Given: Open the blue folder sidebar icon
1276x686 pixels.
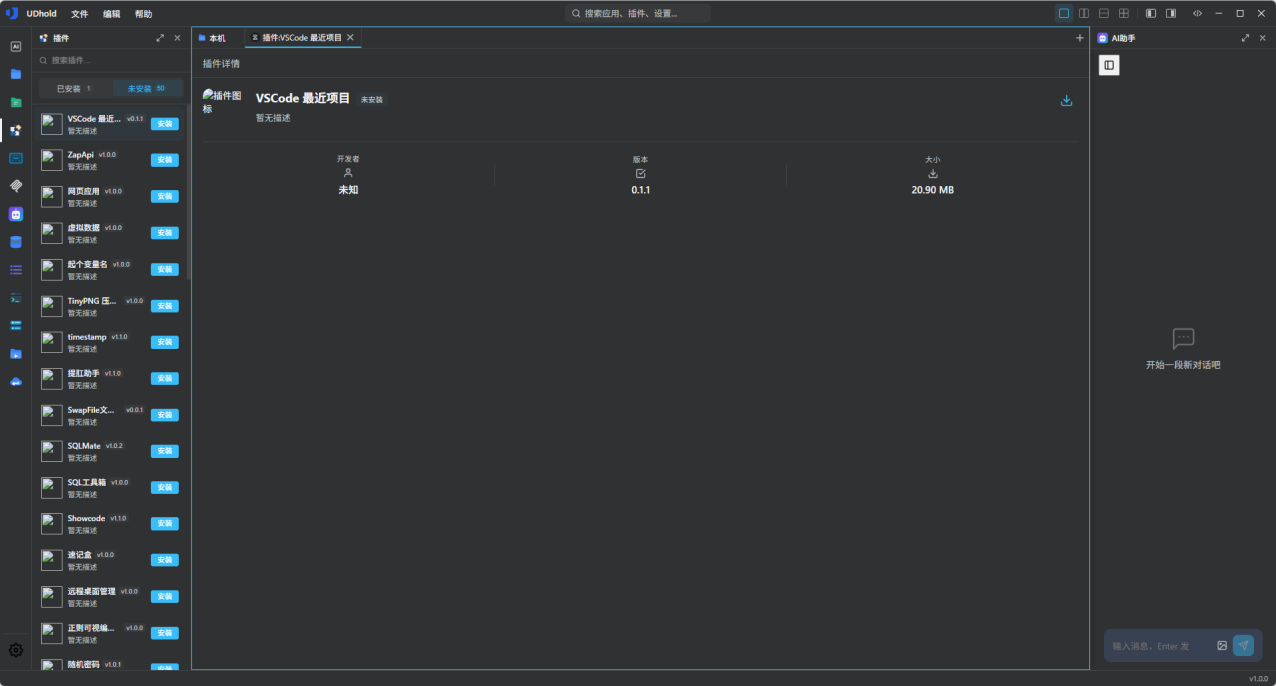Looking at the screenshot, I should click(16, 74).
